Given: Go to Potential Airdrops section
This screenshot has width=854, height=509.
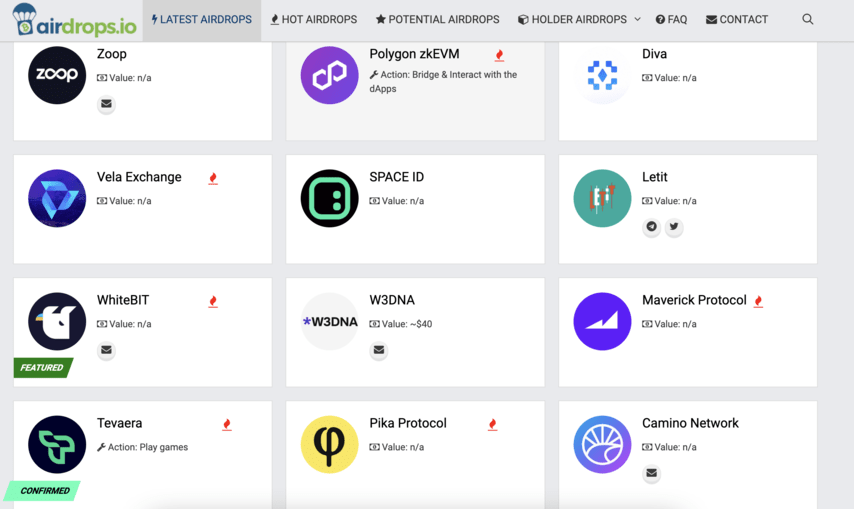Looking at the screenshot, I should pyautogui.click(x=437, y=20).
